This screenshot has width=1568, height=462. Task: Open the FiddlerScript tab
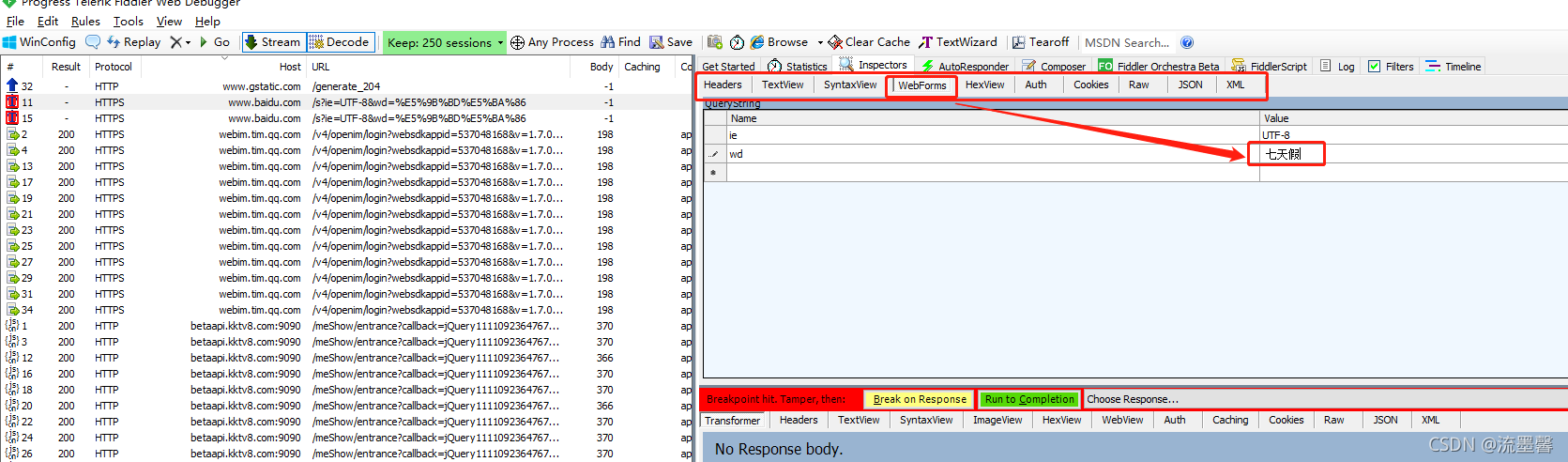pos(1270,67)
